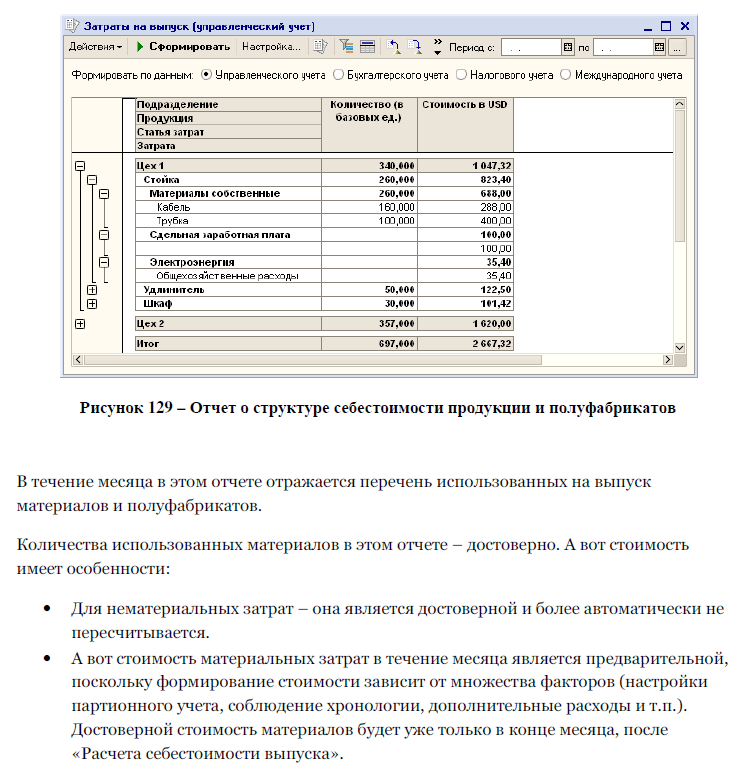The height and width of the screenshot is (772, 730).
Task: Click the Статья затрат header cell
Action: pos(228,132)
